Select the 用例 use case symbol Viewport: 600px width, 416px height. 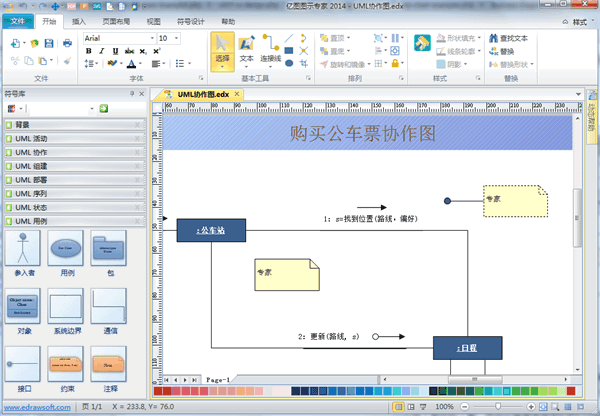pos(65,248)
